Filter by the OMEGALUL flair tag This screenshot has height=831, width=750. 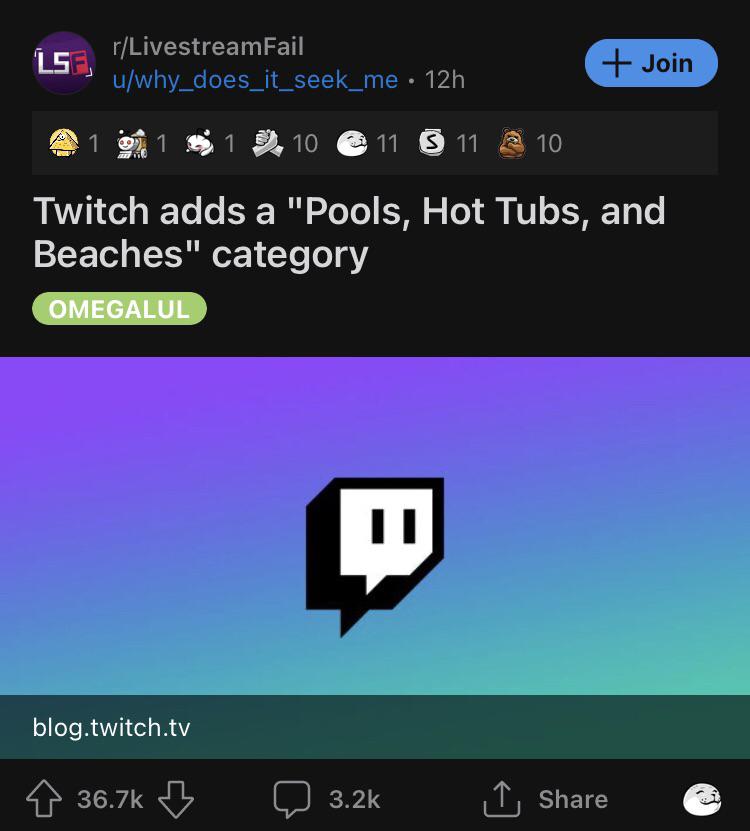[x=119, y=309]
